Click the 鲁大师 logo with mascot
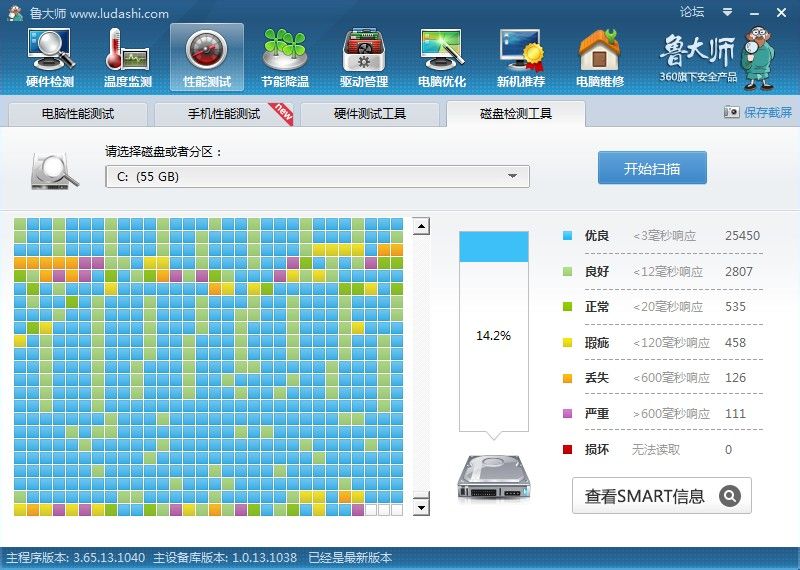 [x=717, y=58]
